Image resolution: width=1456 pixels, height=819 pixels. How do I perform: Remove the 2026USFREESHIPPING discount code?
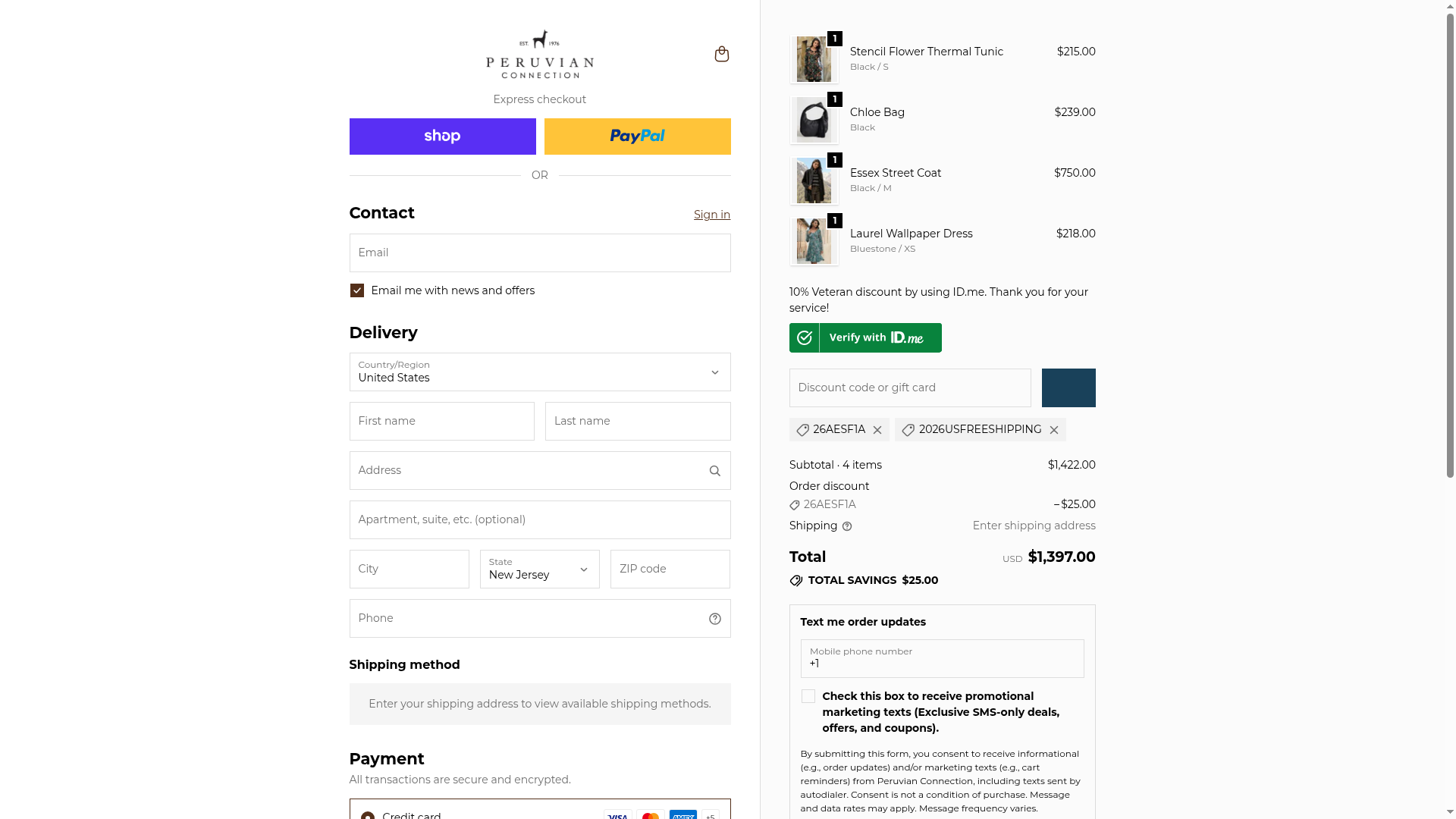point(1053,430)
